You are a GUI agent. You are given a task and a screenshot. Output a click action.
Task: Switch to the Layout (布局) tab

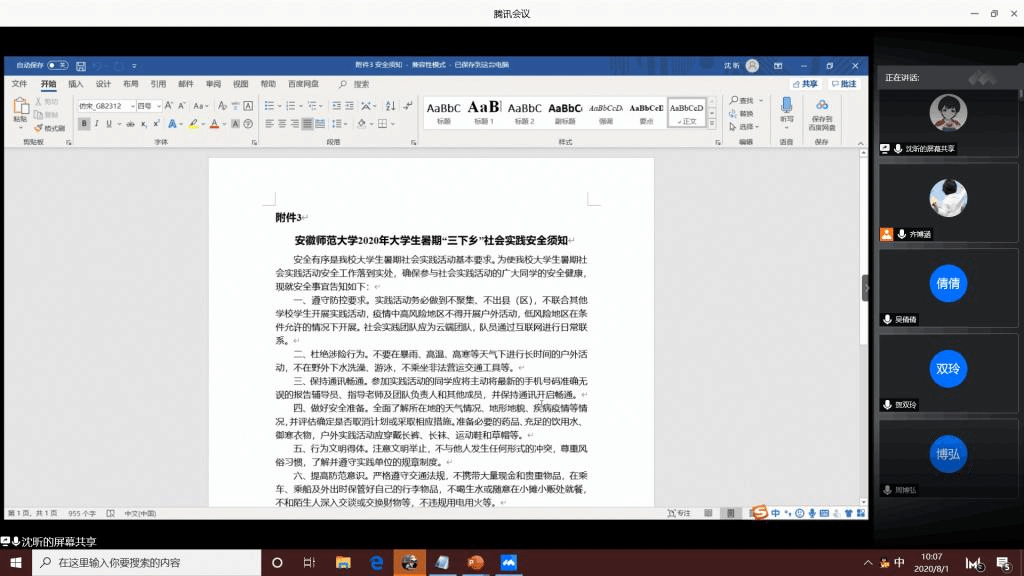pos(131,84)
